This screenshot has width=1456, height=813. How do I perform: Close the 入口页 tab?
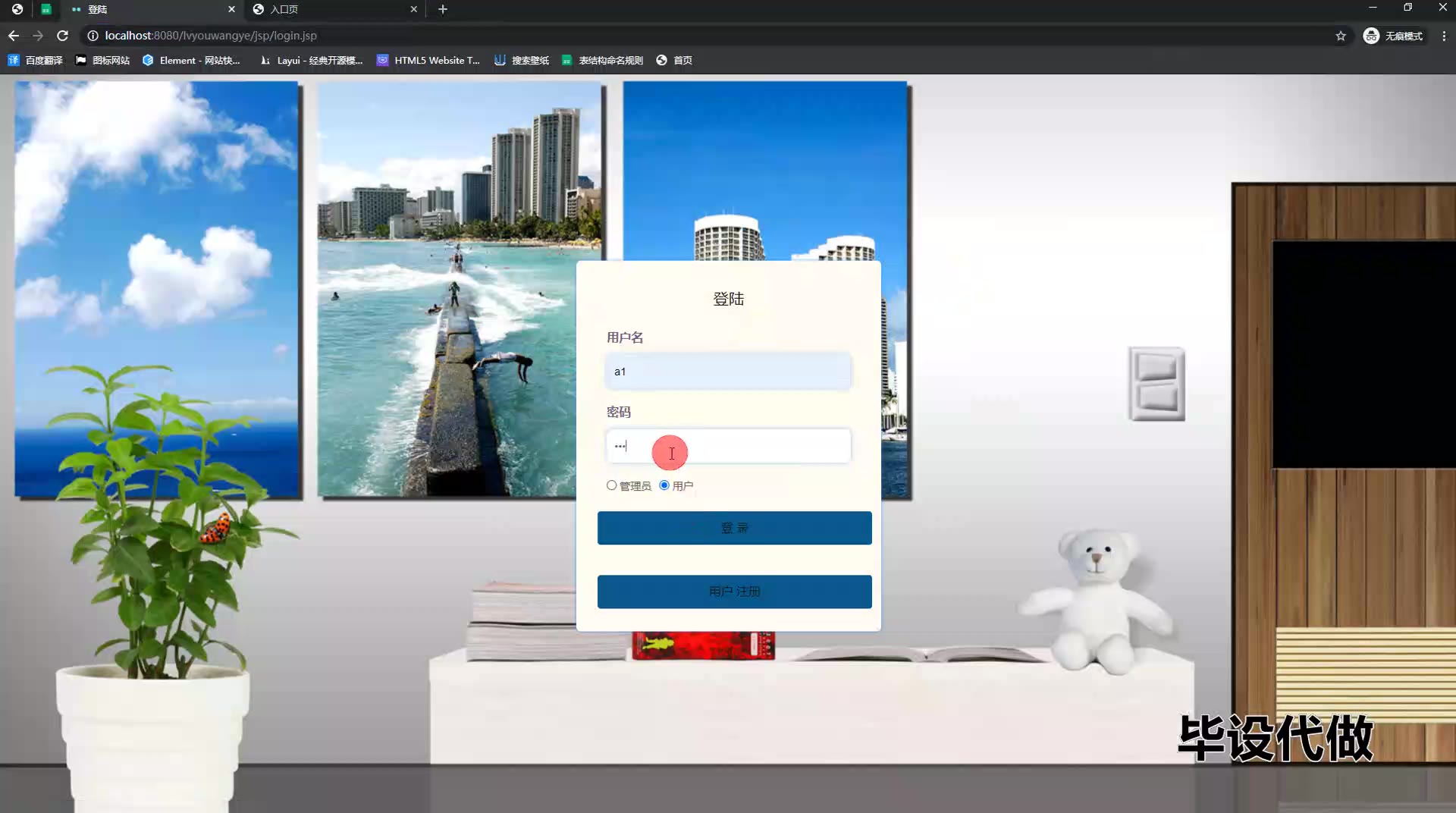click(x=413, y=9)
